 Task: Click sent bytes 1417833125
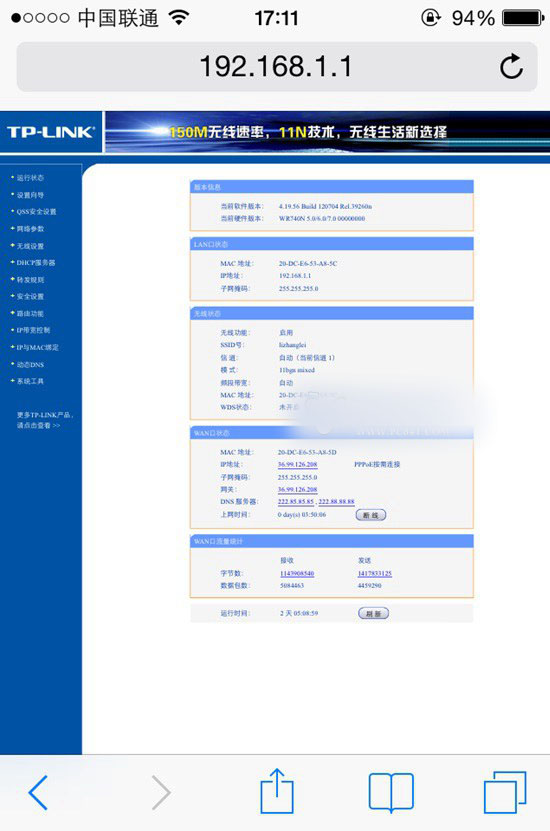click(x=375, y=573)
